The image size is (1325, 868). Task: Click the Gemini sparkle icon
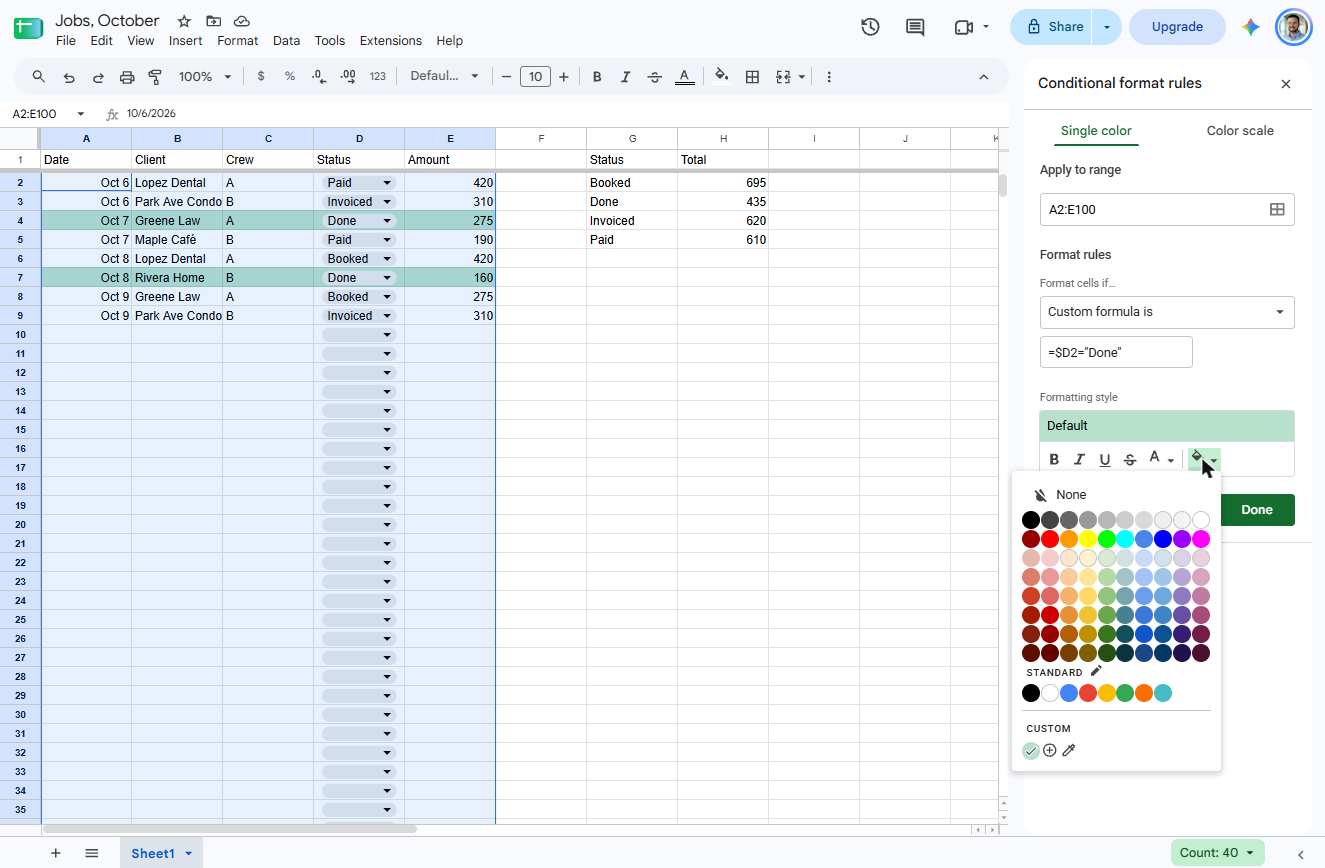coord(1251,27)
